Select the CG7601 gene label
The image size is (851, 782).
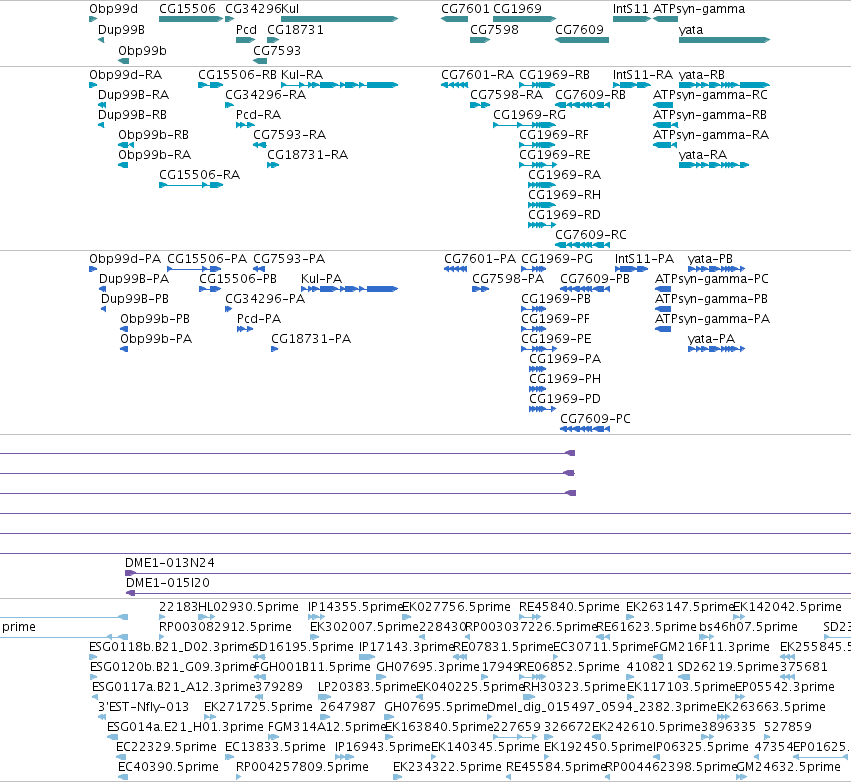465,9
